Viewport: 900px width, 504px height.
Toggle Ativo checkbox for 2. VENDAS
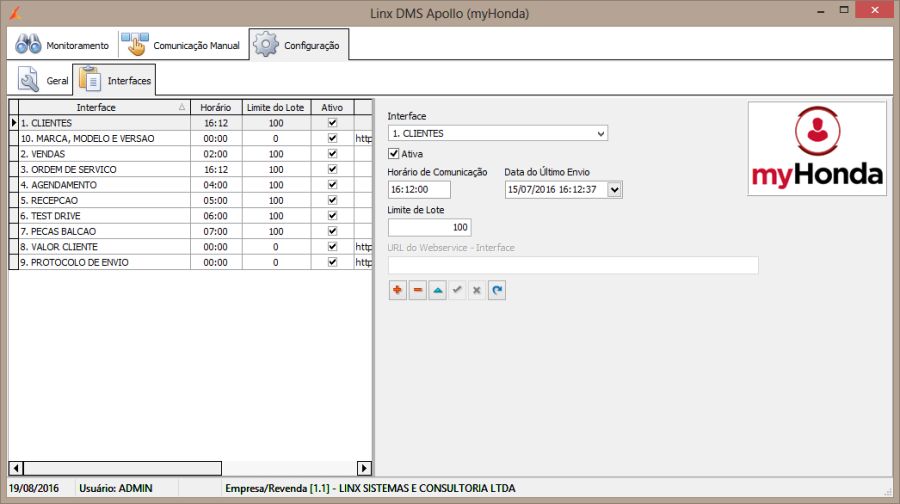click(332, 154)
